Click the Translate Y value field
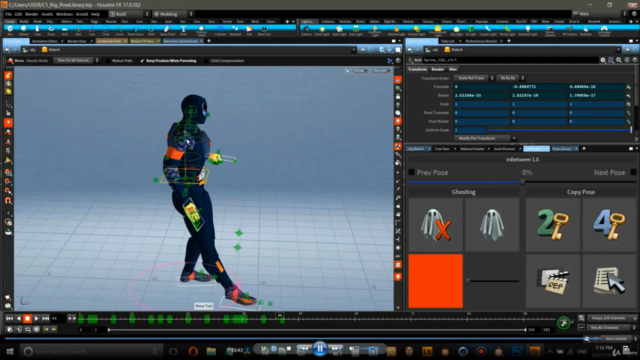640x360 pixels. 540,87
